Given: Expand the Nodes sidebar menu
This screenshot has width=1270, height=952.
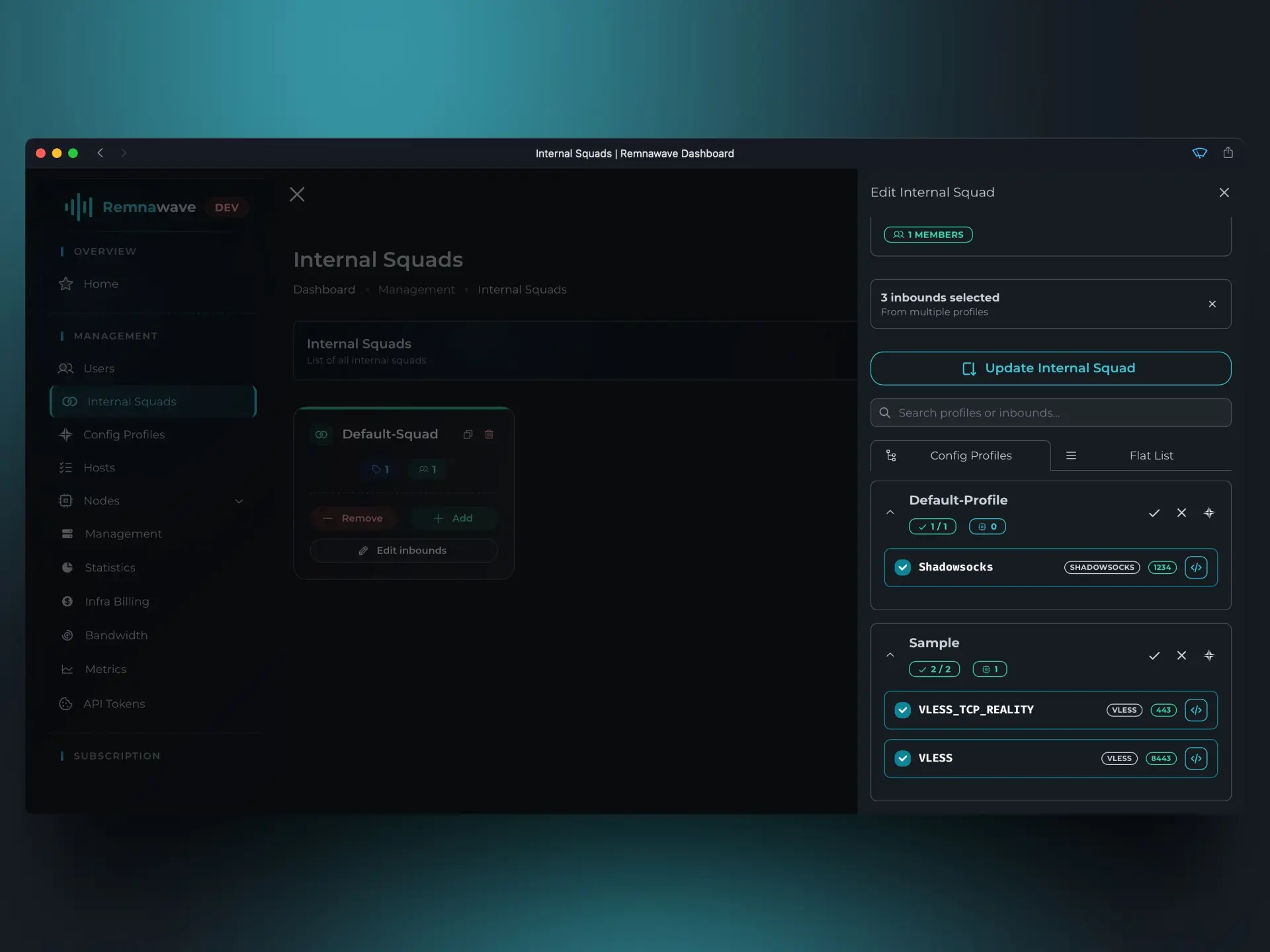Looking at the screenshot, I should coord(239,501).
